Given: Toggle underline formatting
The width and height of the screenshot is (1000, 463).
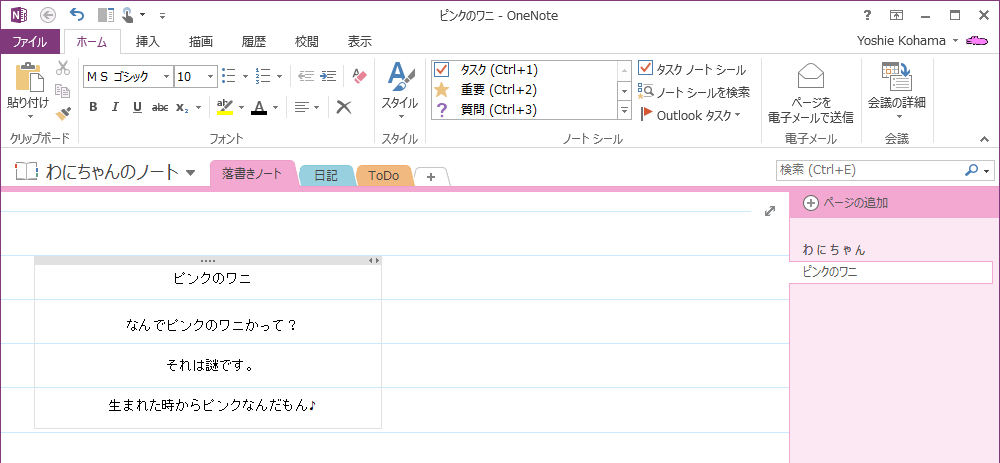Looking at the screenshot, I should (137, 107).
